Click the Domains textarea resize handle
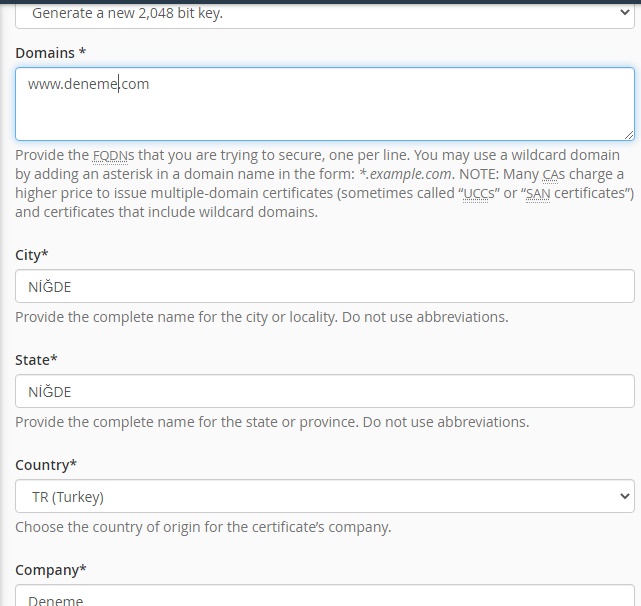 pos(629,135)
